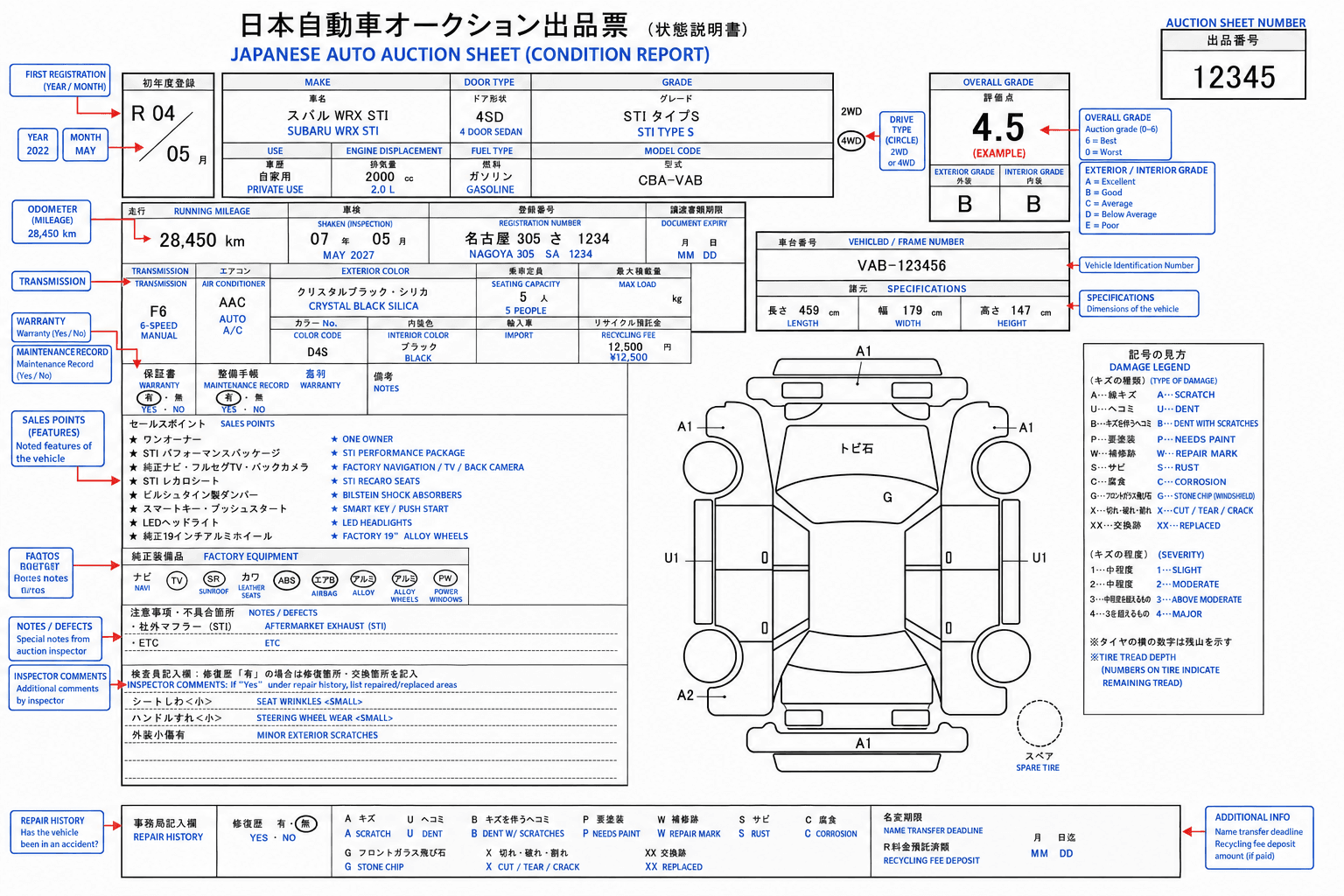Click the overall grade value 4.5
The image size is (1344, 896).
pyautogui.click(x=998, y=128)
